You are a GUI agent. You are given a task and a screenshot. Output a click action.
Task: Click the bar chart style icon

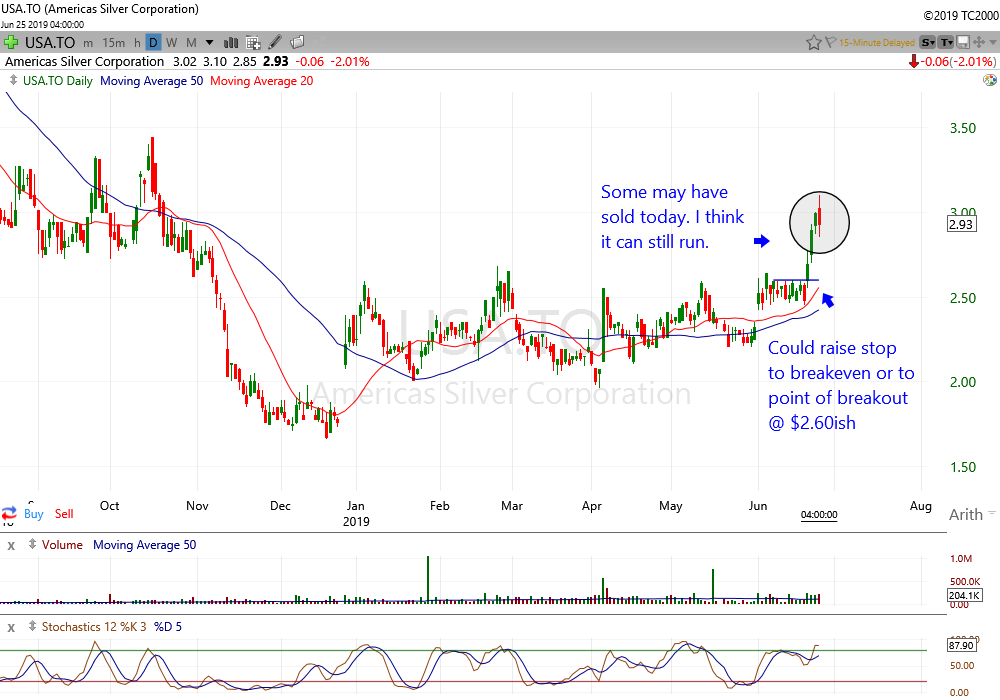[x=231, y=43]
